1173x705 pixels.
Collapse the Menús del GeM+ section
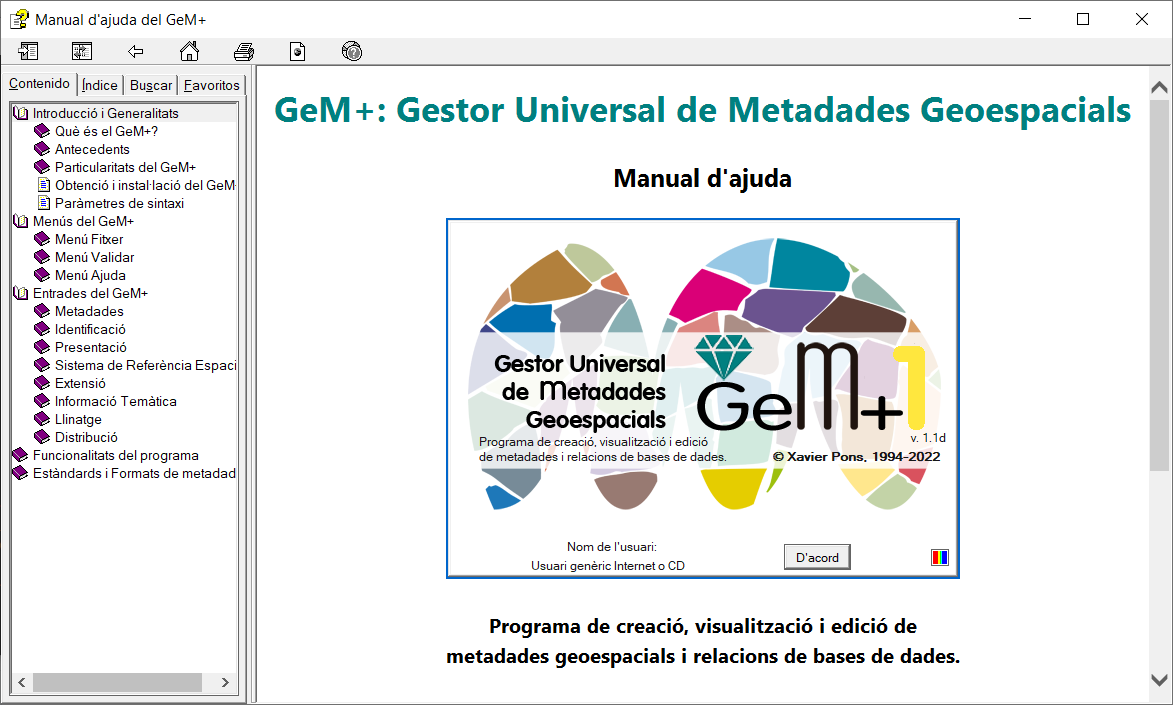[20, 221]
